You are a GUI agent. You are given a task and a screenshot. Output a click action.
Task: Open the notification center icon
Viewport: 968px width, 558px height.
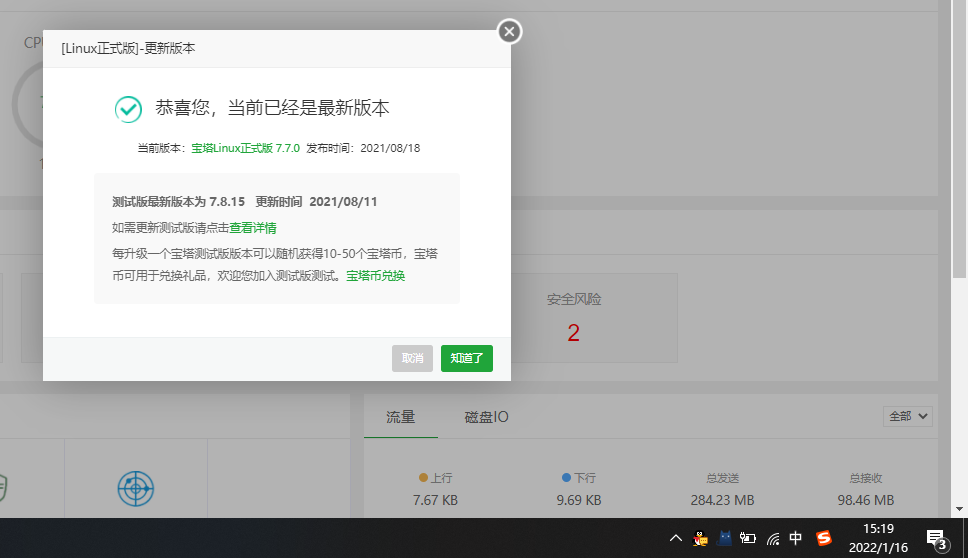point(937,539)
